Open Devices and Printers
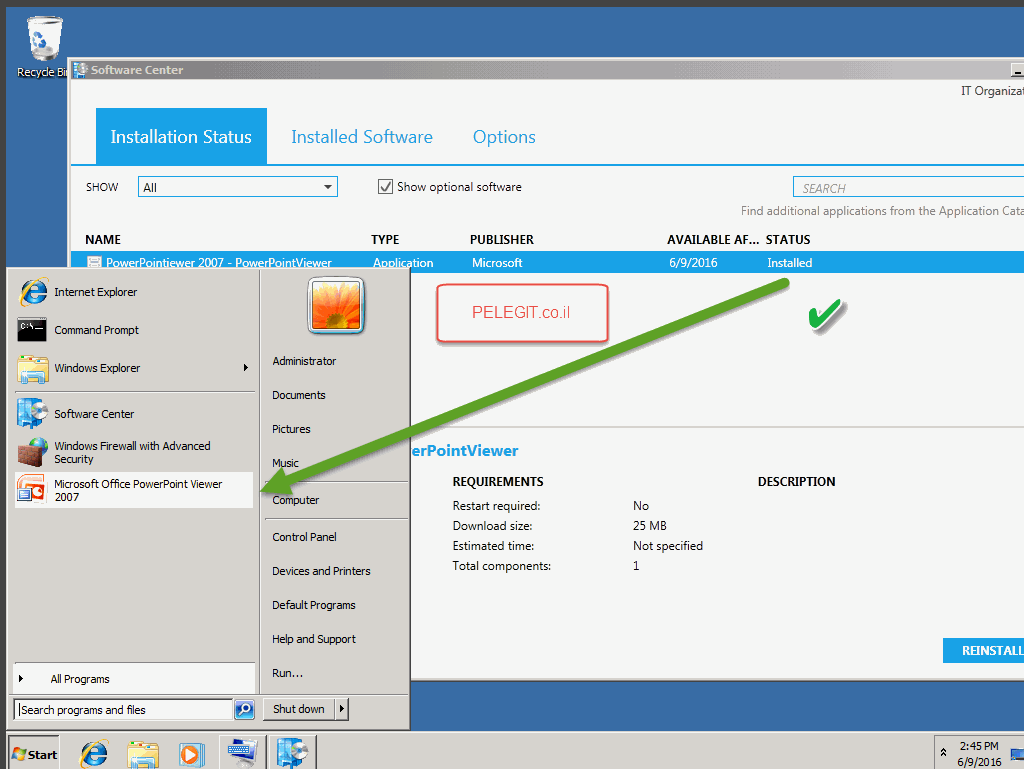Screen dimensions: 1024x769 [321, 571]
